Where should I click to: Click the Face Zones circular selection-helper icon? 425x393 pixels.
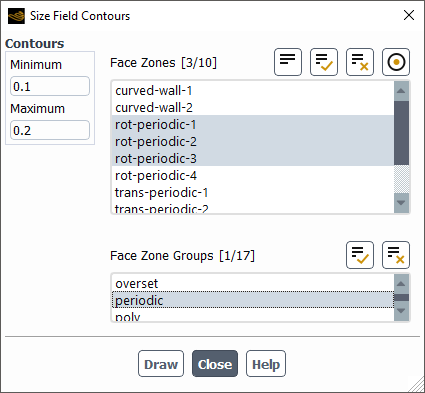pyautogui.click(x=396, y=62)
